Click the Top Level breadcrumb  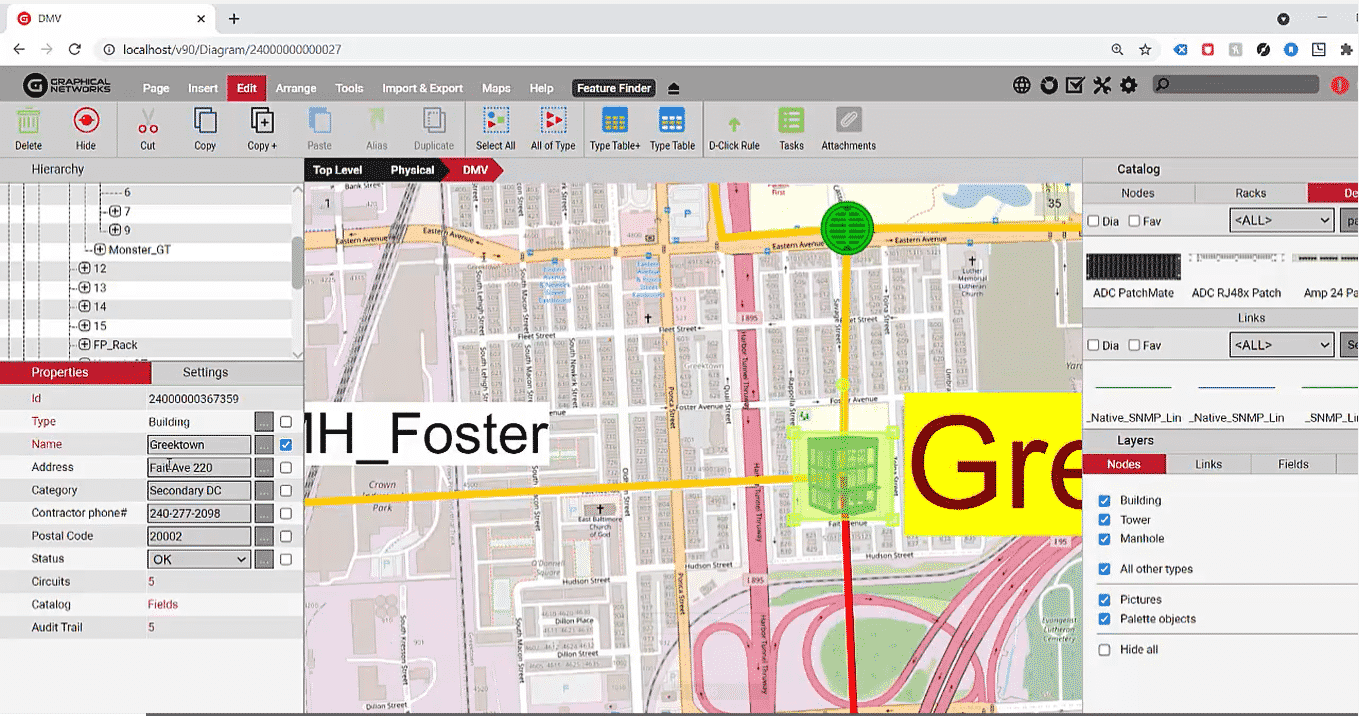337,170
